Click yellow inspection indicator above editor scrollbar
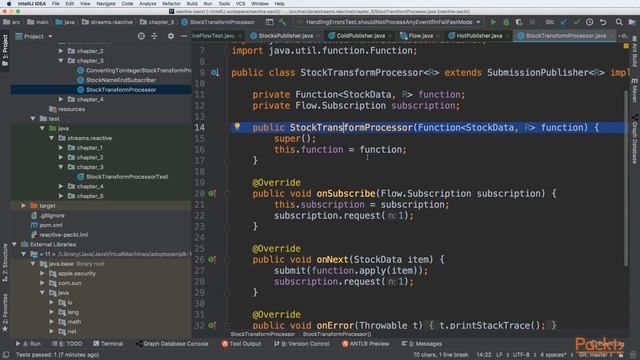This screenshot has width=640, height=360. click(626, 46)
